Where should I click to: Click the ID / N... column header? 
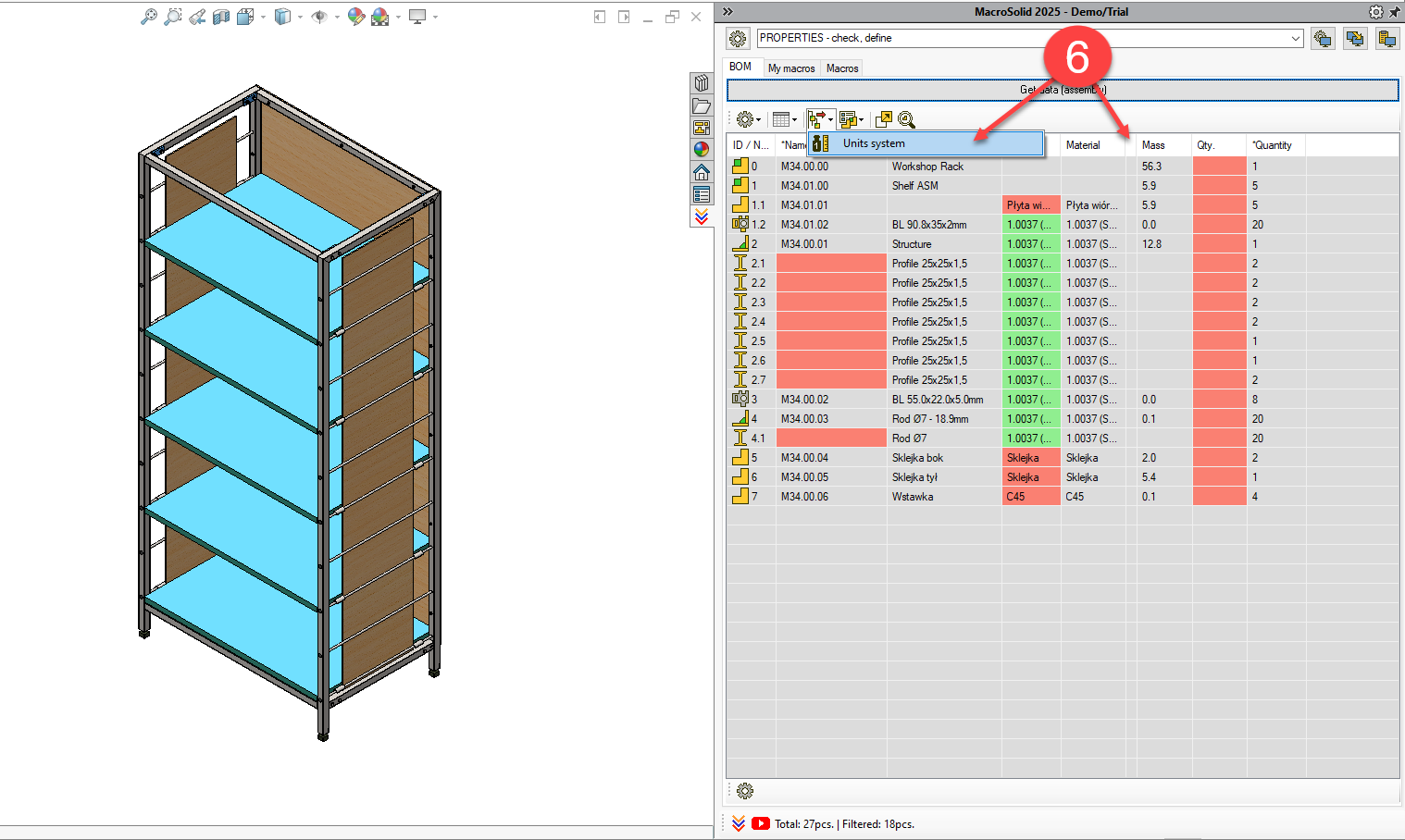pyautogui.click(x=751, y=145)
